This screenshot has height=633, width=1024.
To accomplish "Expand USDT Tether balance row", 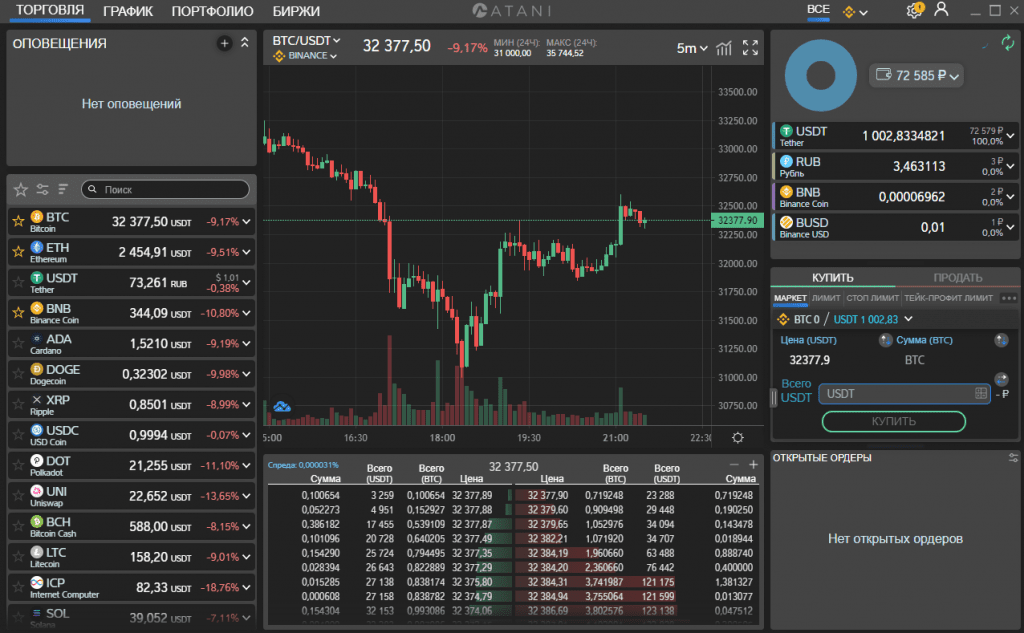I will point(1010,136).
